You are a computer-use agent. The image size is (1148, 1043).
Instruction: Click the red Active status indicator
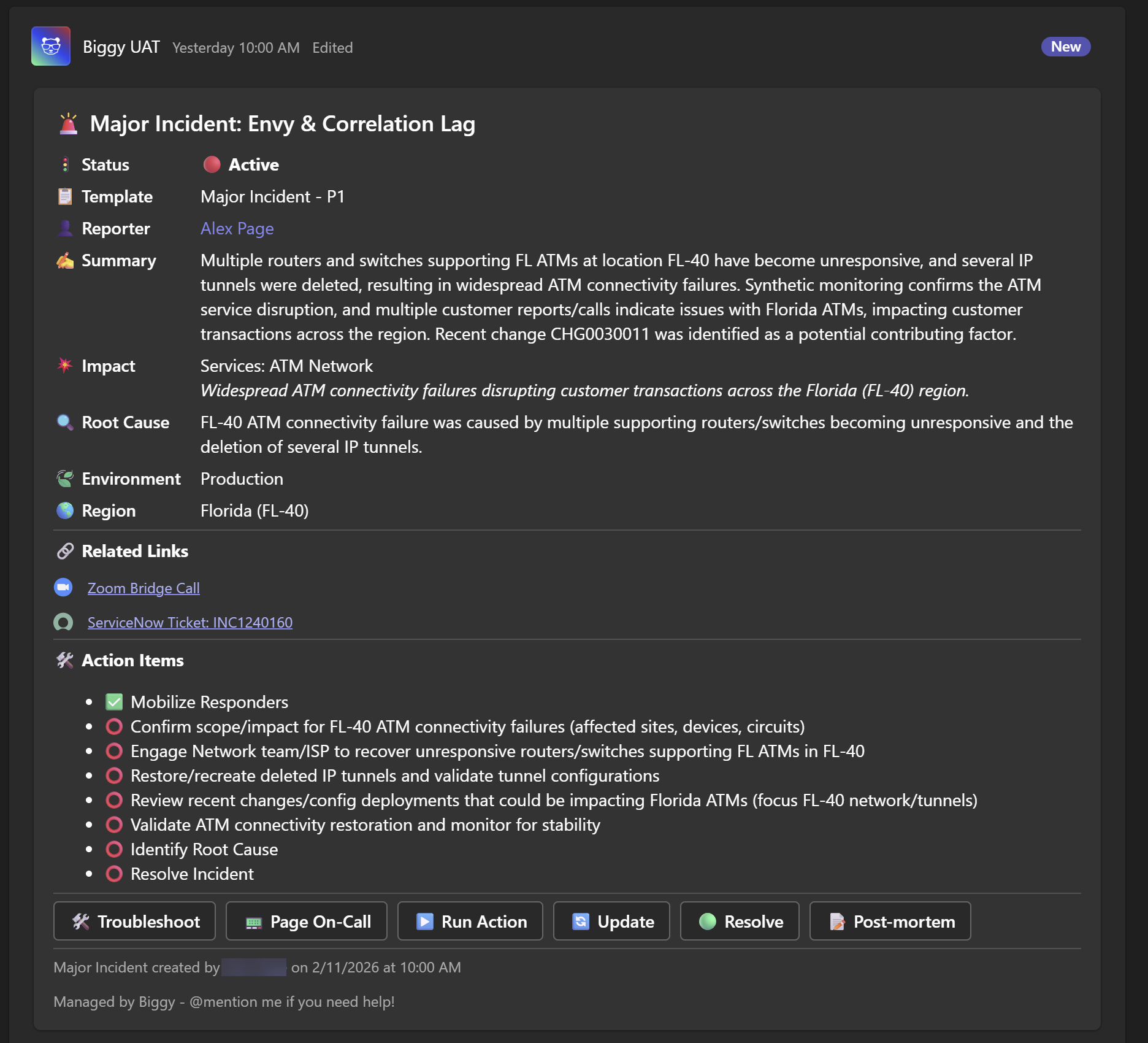coord(212,164)
